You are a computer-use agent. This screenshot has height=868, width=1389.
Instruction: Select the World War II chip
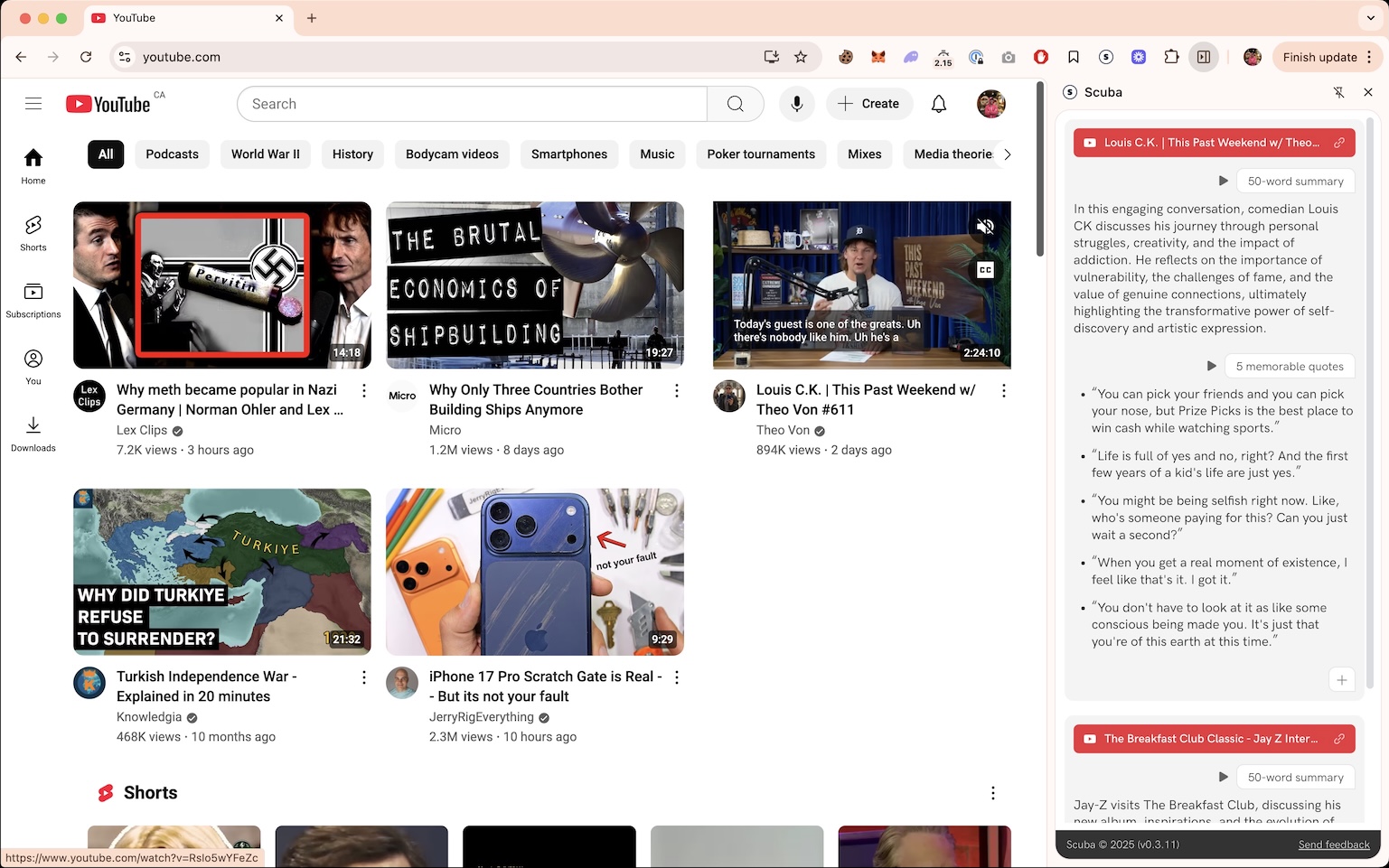pyautogui.click(x=266, y=154)
